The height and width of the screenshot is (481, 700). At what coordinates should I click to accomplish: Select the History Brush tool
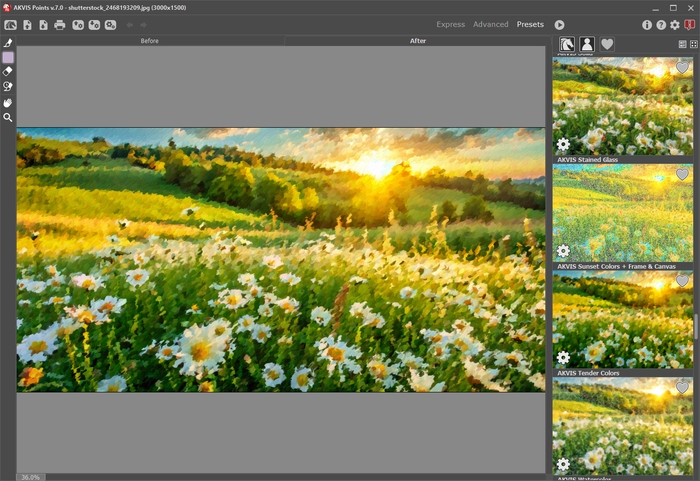pyautogui.click(x=8, y=87)
